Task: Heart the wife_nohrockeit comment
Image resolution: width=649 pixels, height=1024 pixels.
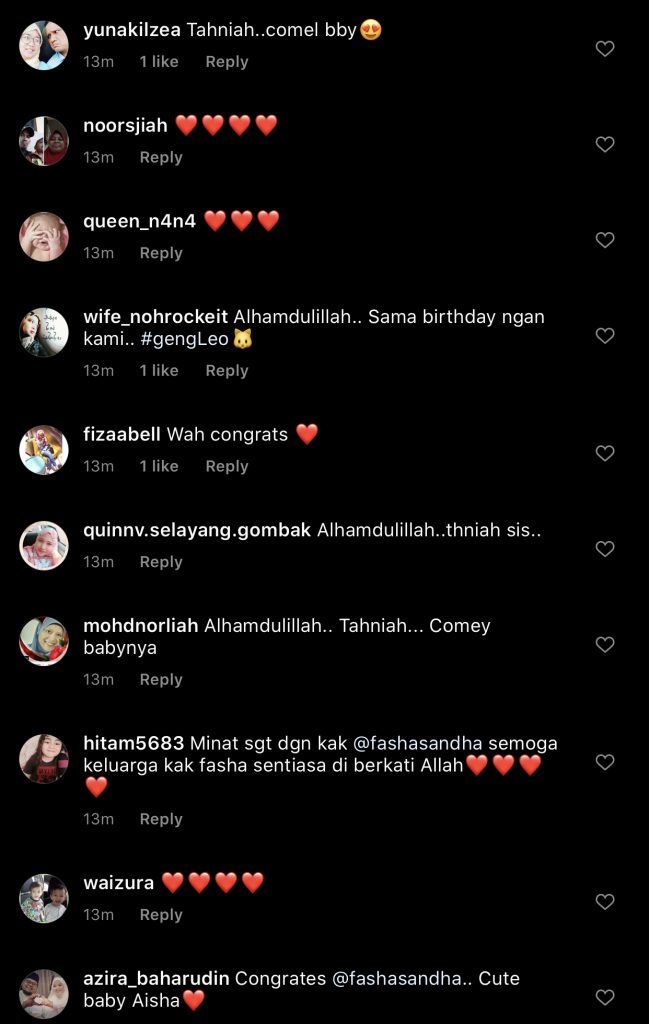Action: [x=605, y=335]
